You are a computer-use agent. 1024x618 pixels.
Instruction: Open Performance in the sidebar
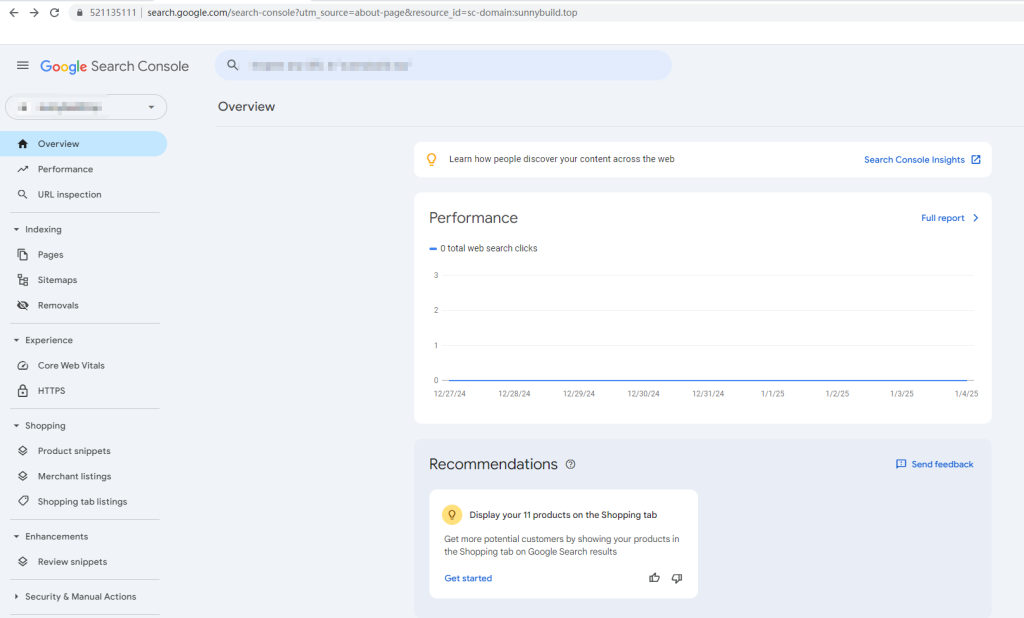[65, 169]
